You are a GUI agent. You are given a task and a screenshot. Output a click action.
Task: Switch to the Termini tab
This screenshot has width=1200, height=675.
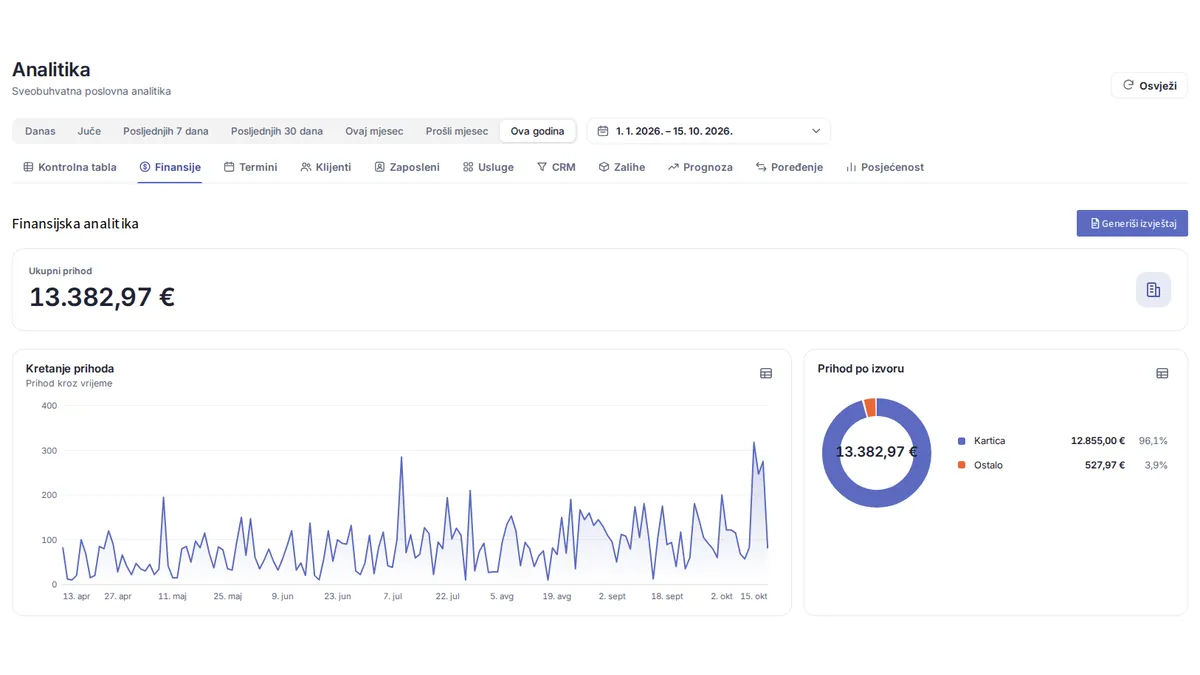[250, 167]
